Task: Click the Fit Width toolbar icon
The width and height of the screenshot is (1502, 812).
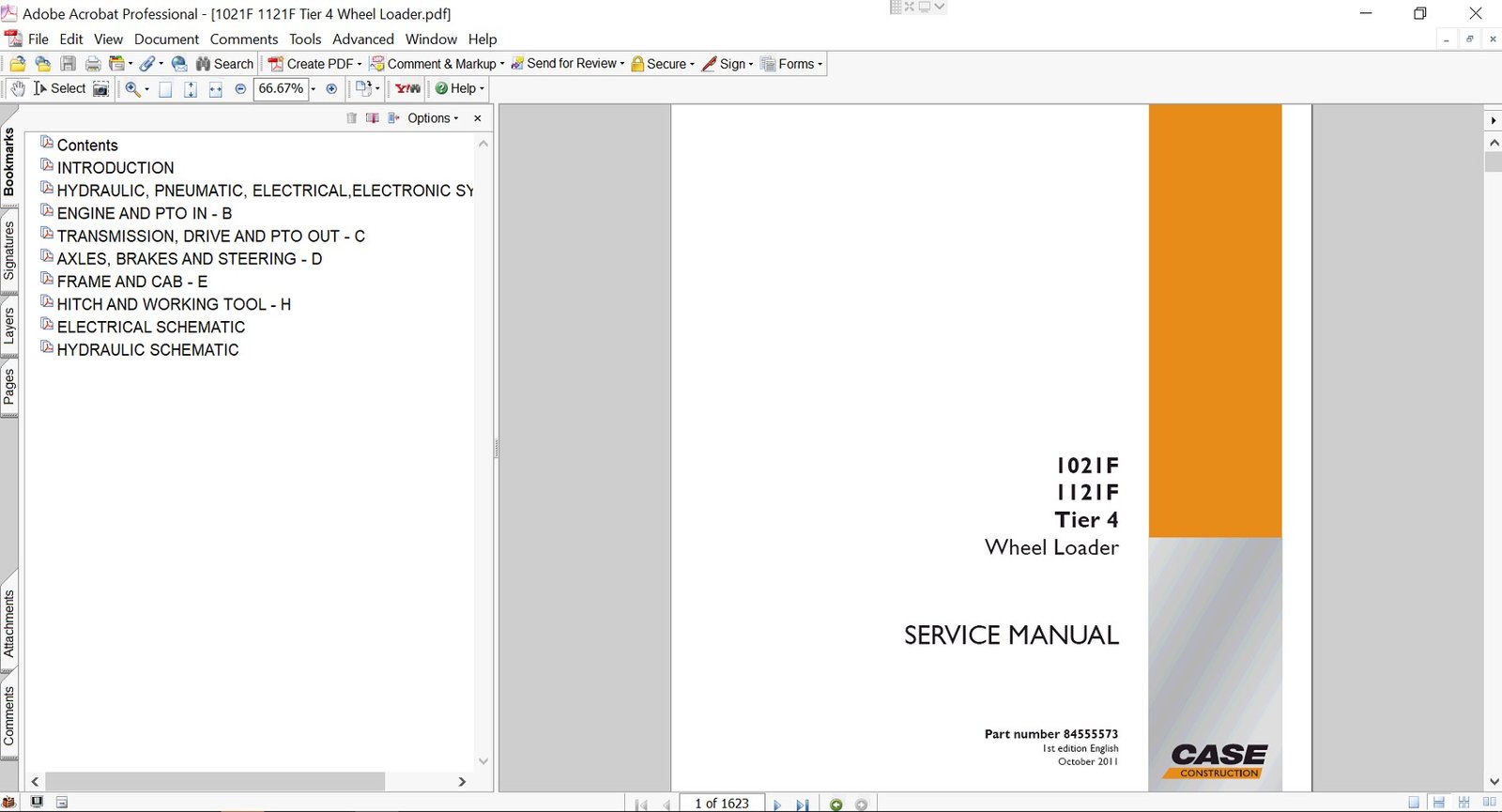Action: (x=215, y=89)
